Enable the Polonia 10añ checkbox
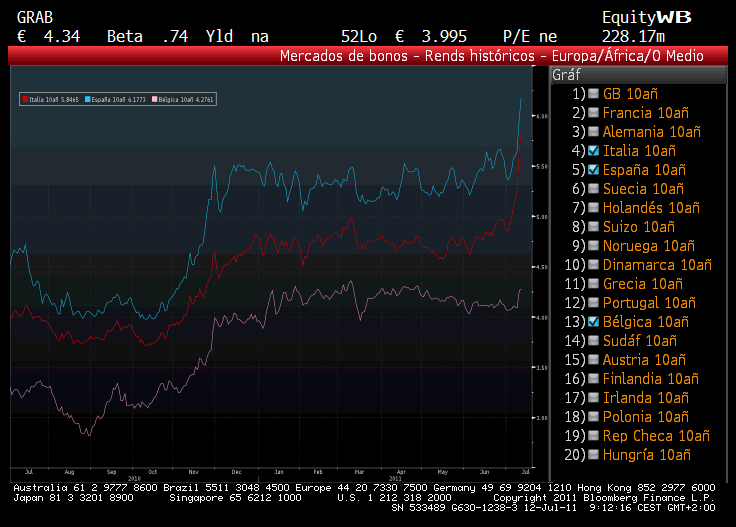The height and width of the screenshot is (527, 736). pyautogui.click(x=593, y=417)
